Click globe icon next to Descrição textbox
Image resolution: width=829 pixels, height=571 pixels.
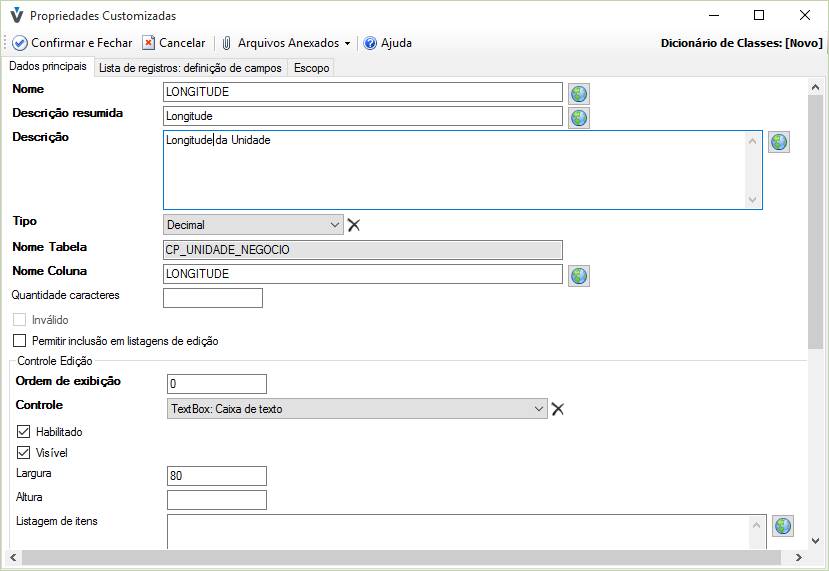click(779, 142)
